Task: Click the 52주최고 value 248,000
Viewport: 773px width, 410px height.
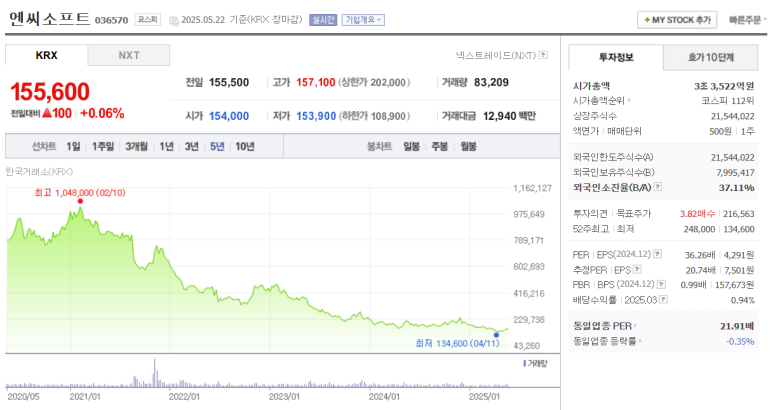Action: [699, 229]
